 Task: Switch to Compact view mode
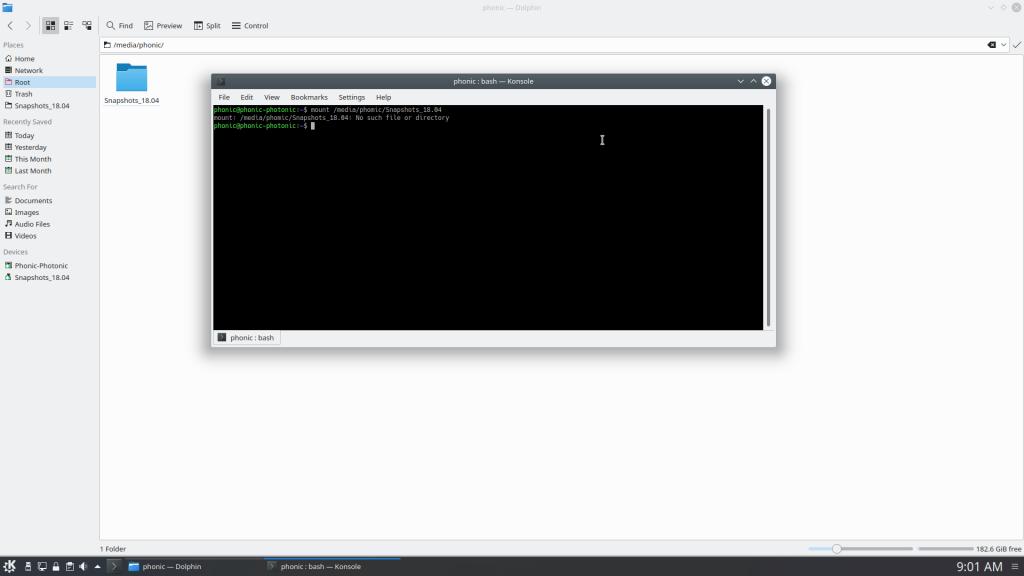[68, 25]
